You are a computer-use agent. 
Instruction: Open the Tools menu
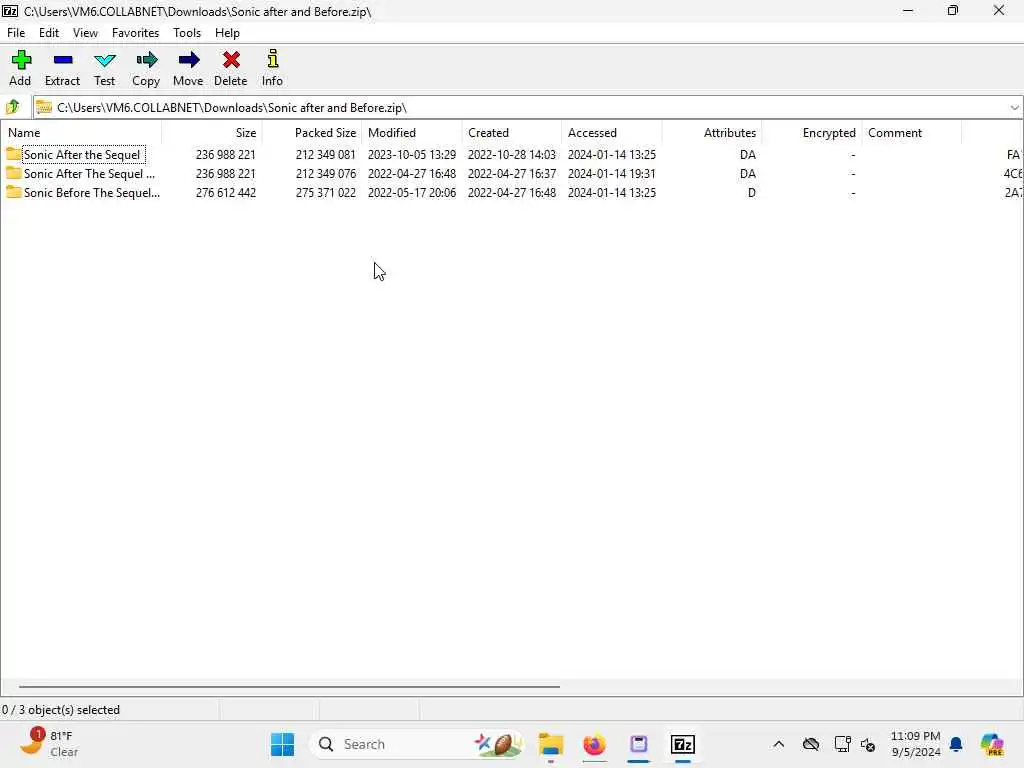click(187, 33)
